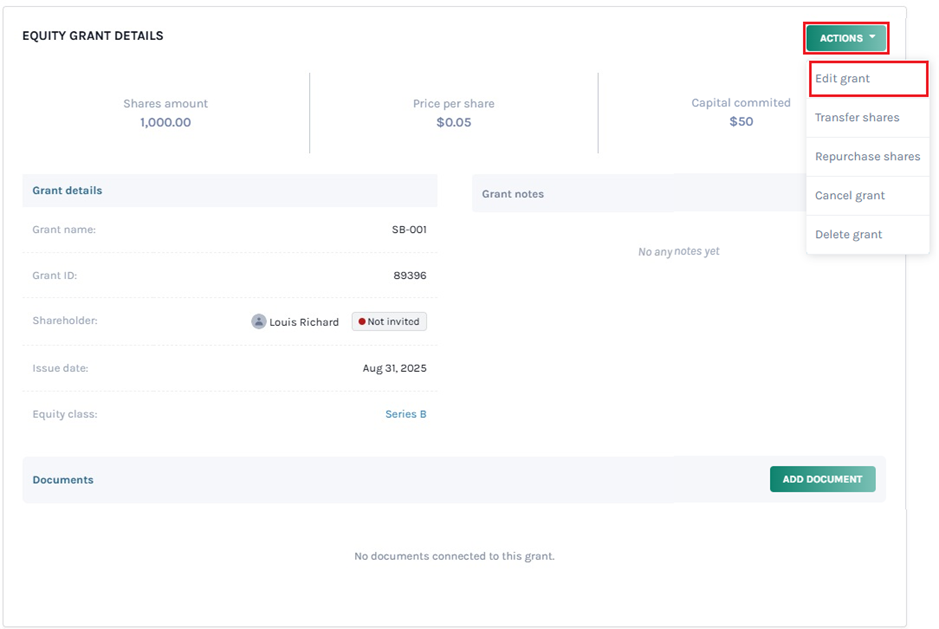Image resolution: width=939 pixels, height=629 pixels.
Task: Click the Louis Richard shareholder name
Action: pos(304,322)
